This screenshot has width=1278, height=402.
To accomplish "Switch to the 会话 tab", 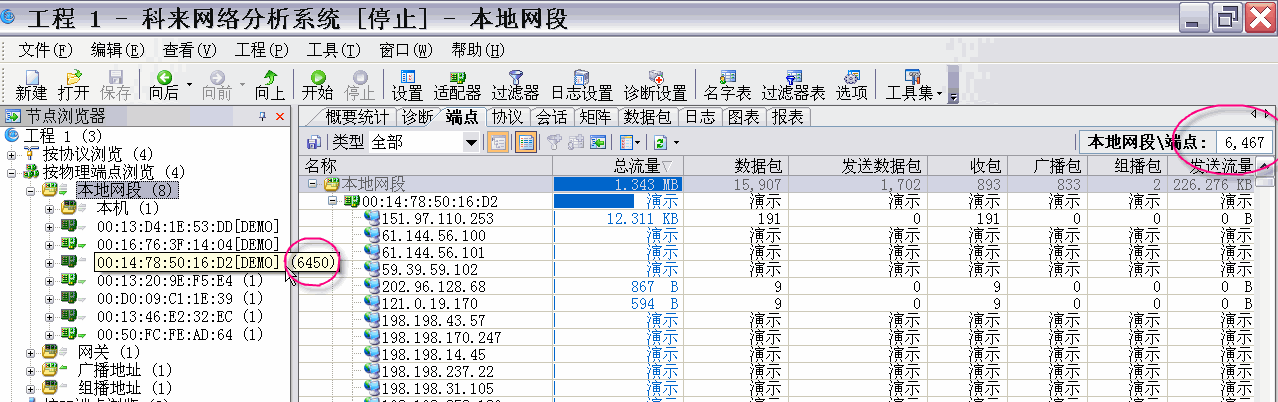I will [551, 117].
